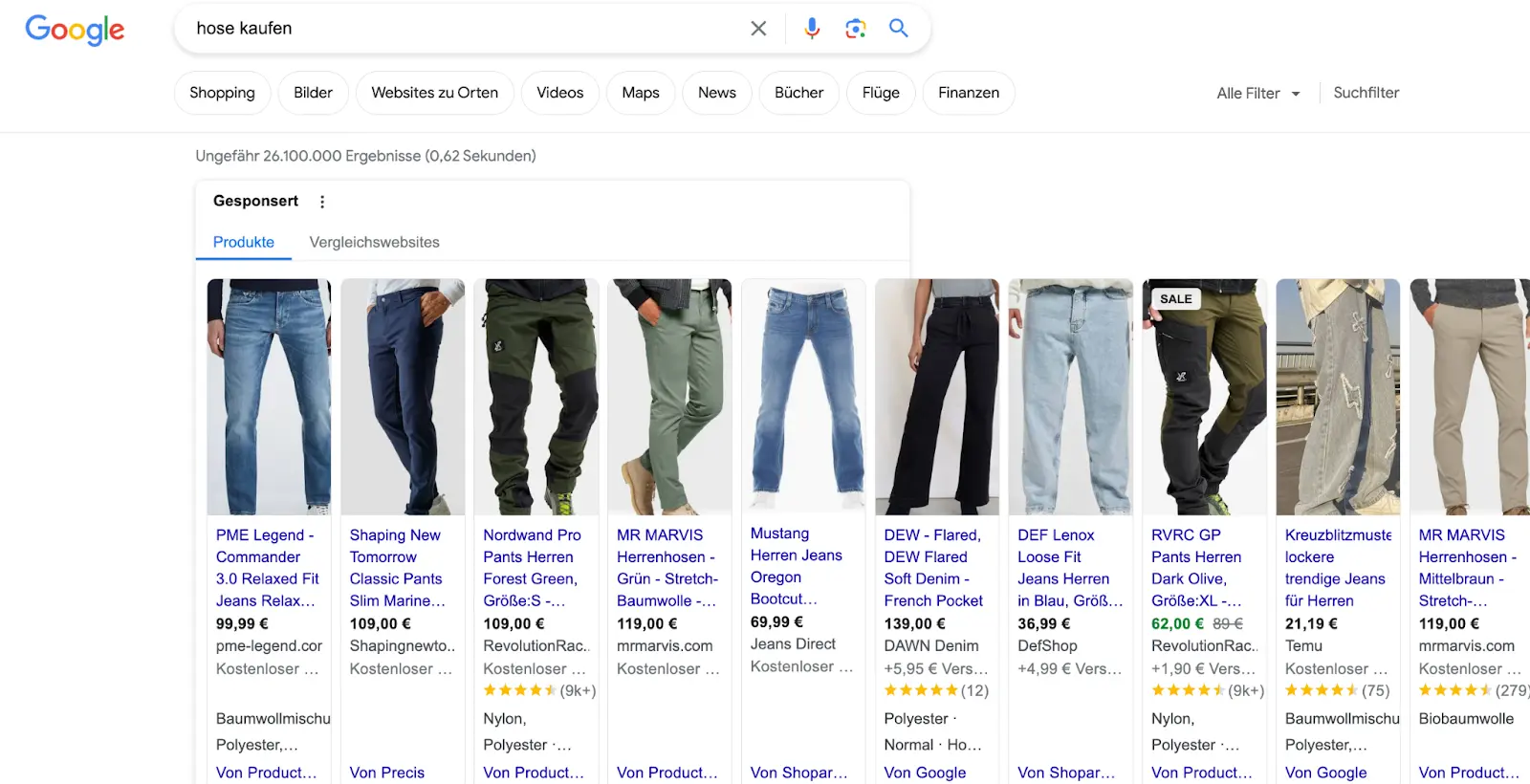Expand the Alle Filter dropdown

click(x=1258, y=93)
